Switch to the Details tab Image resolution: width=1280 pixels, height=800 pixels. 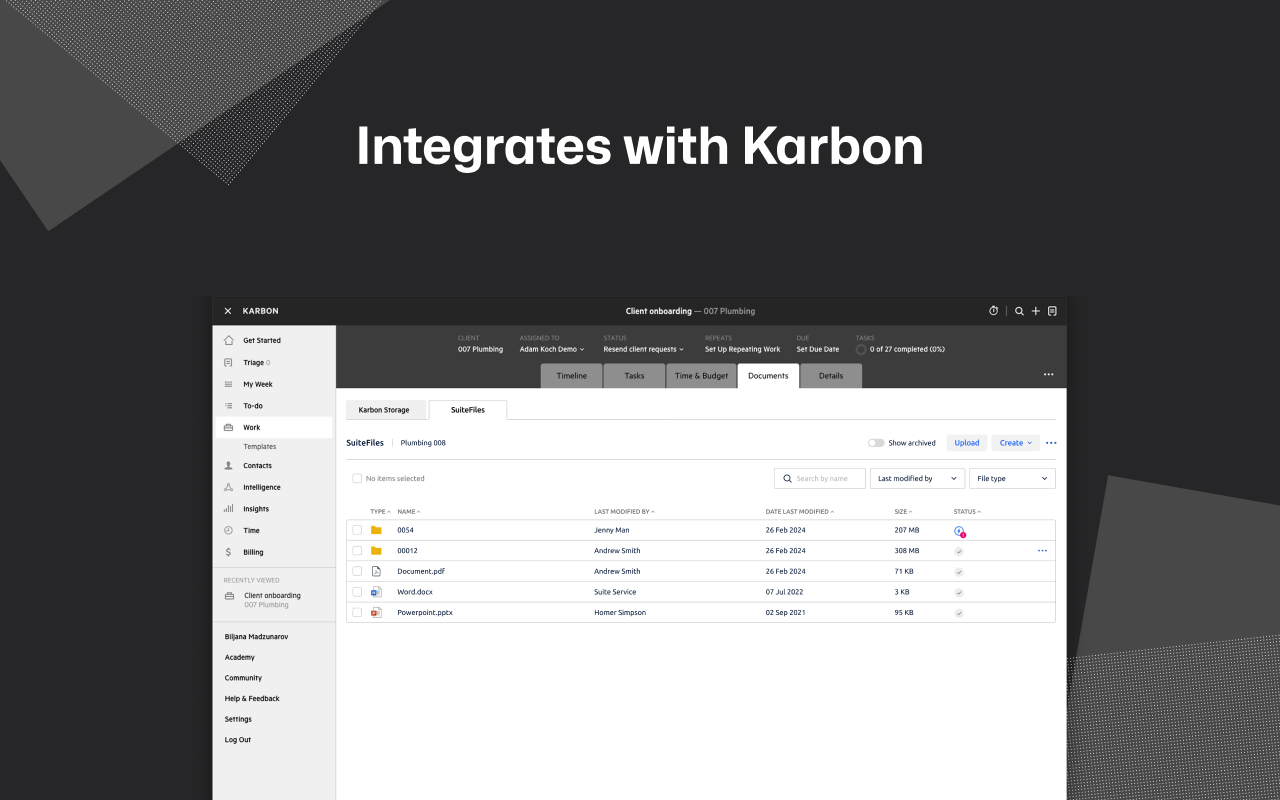coord(831,376)
